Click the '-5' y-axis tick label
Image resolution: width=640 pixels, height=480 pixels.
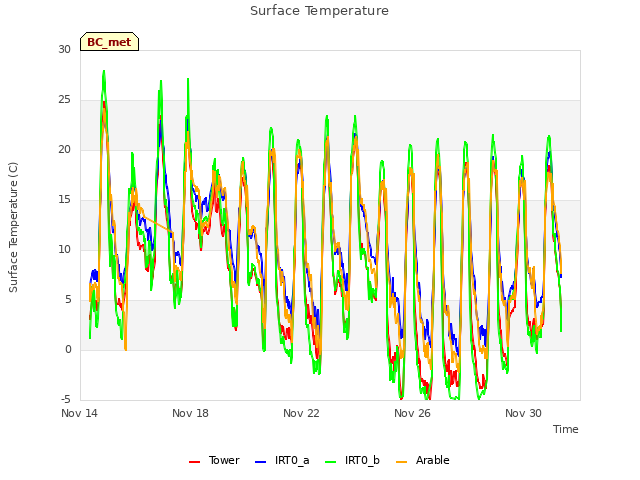click(x=66, y=399)
